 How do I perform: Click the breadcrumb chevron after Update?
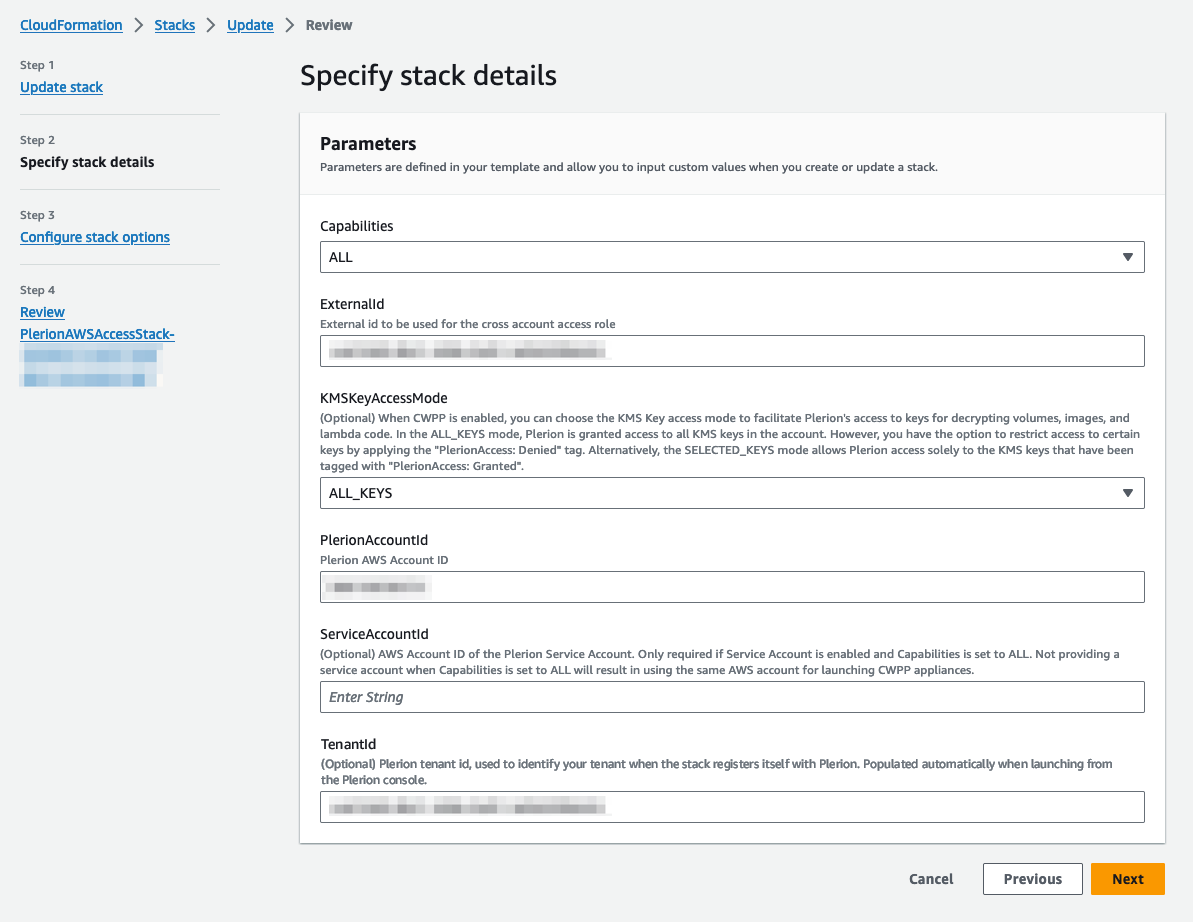click(x=289, y=25)
